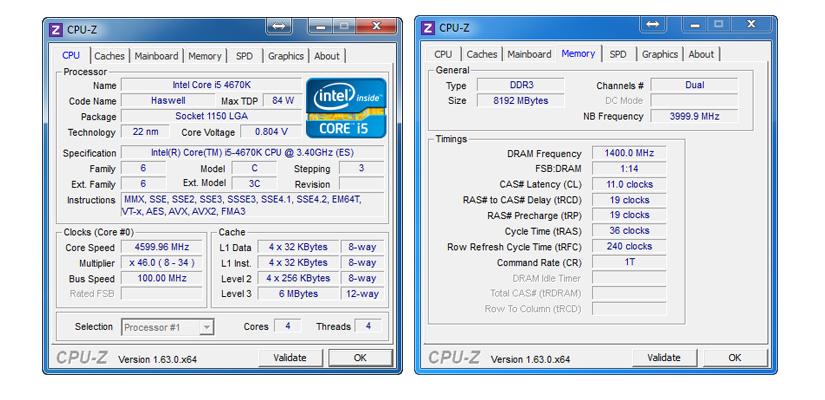
Task: Click CPU-Z app icon in right window title bar
Action: pos(429,28)
